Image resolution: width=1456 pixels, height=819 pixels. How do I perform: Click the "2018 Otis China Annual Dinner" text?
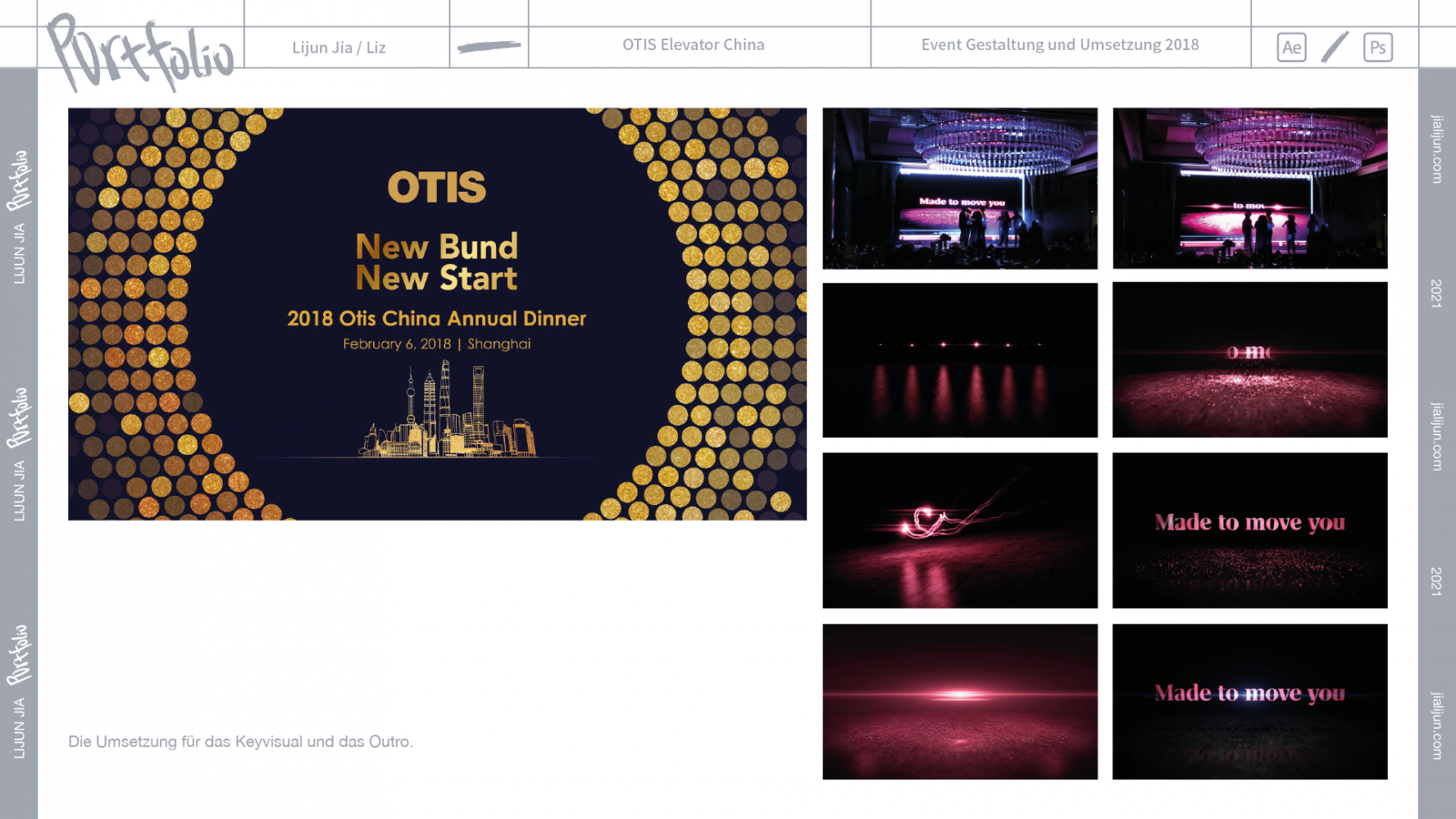click(436, 319)
